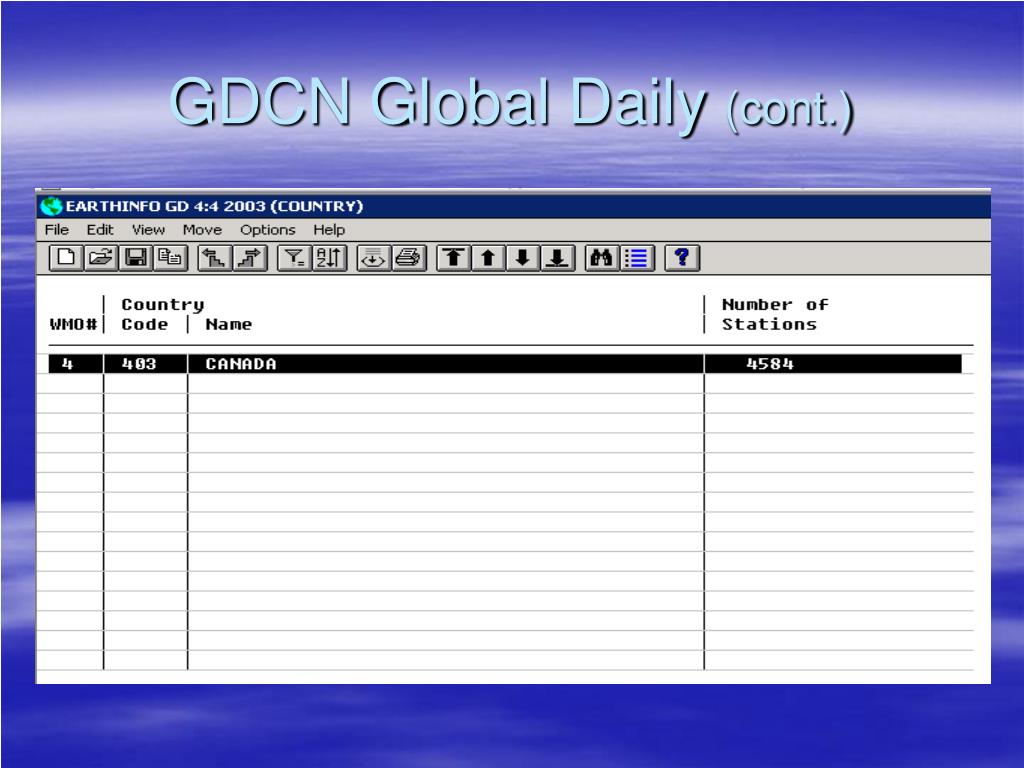1024x768 pixels.
Task: Click the export tray icon
Action: click(373, 257)
